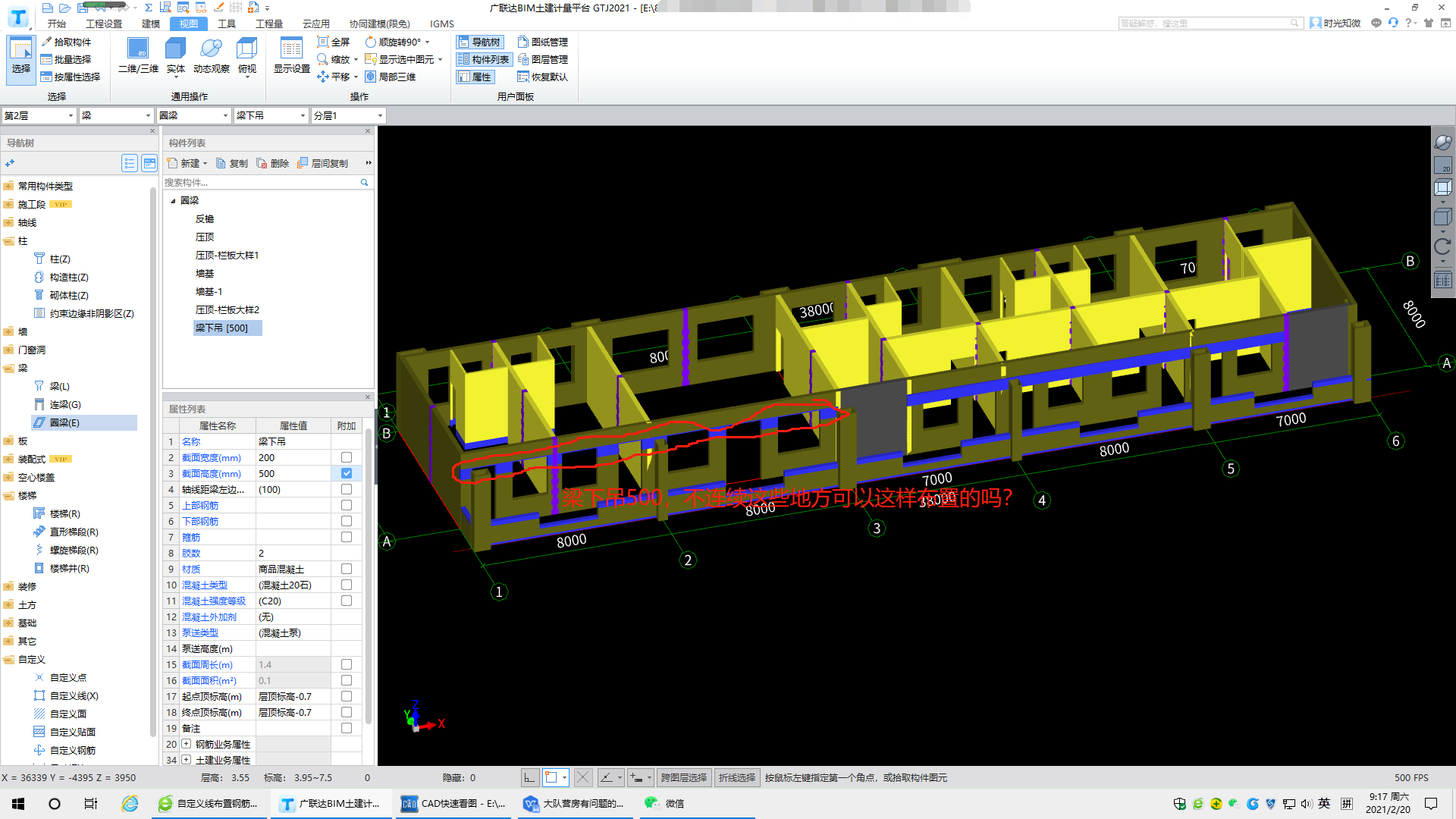Switch navigation tree to list view icon
Viewport: 1456px width, 819px height.
coord(130,163)
